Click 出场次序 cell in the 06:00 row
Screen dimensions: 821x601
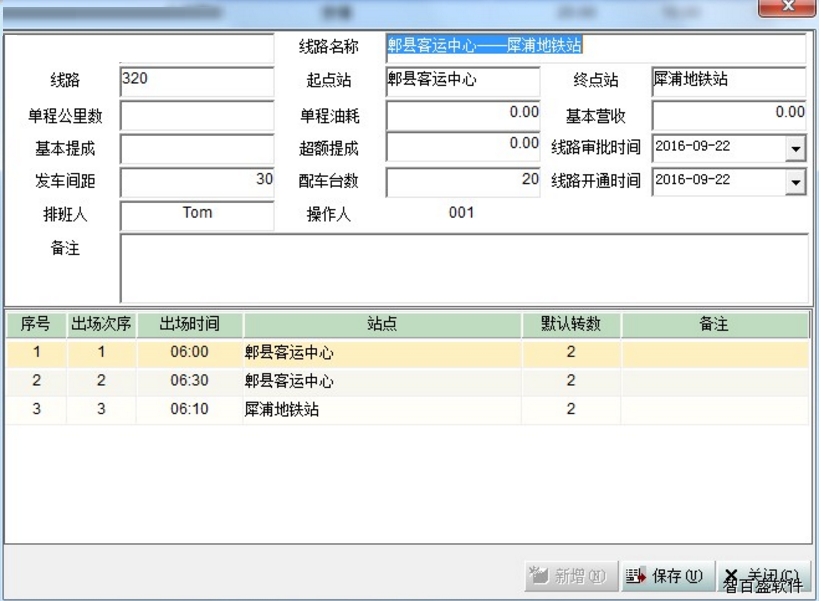coord(101,352)
